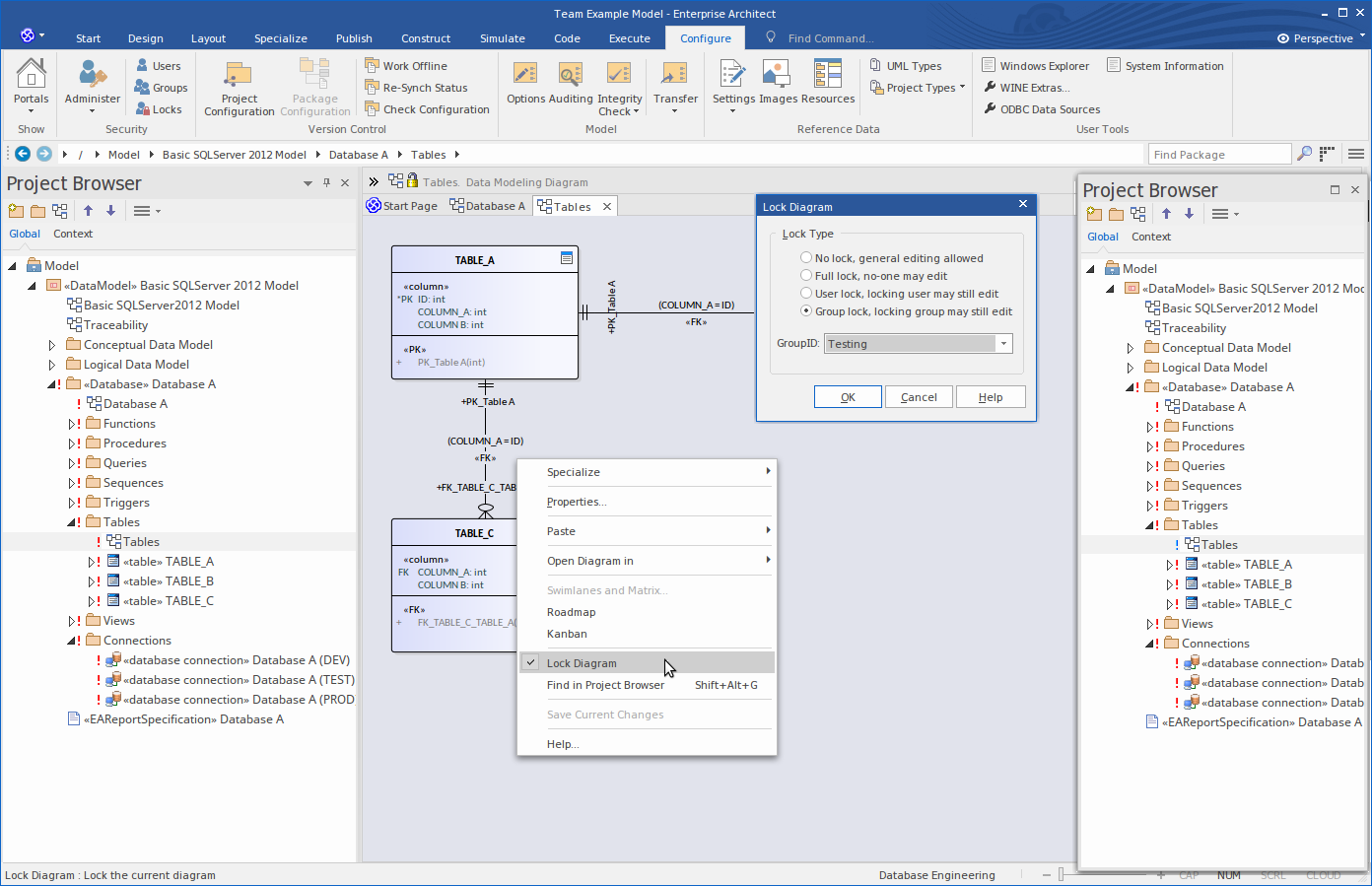The height and width of the screenshot is (886, 1372).
Task: Expand the Conceptual Data Model folder
Action: coord(52,345)
